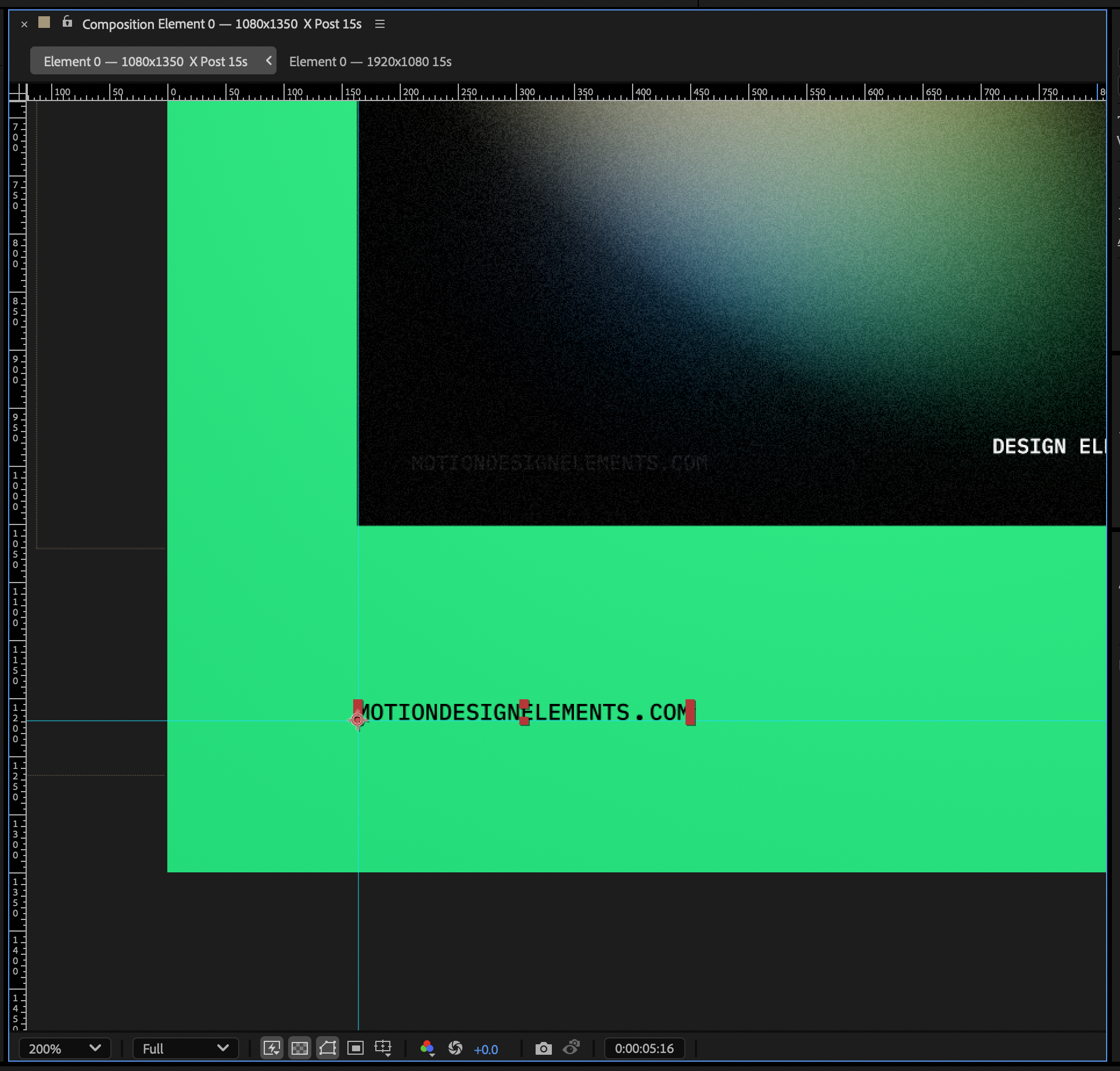
Task: Open the Composition panel hamburger menu
Action: pyautogui.click(x=379, y=24)
